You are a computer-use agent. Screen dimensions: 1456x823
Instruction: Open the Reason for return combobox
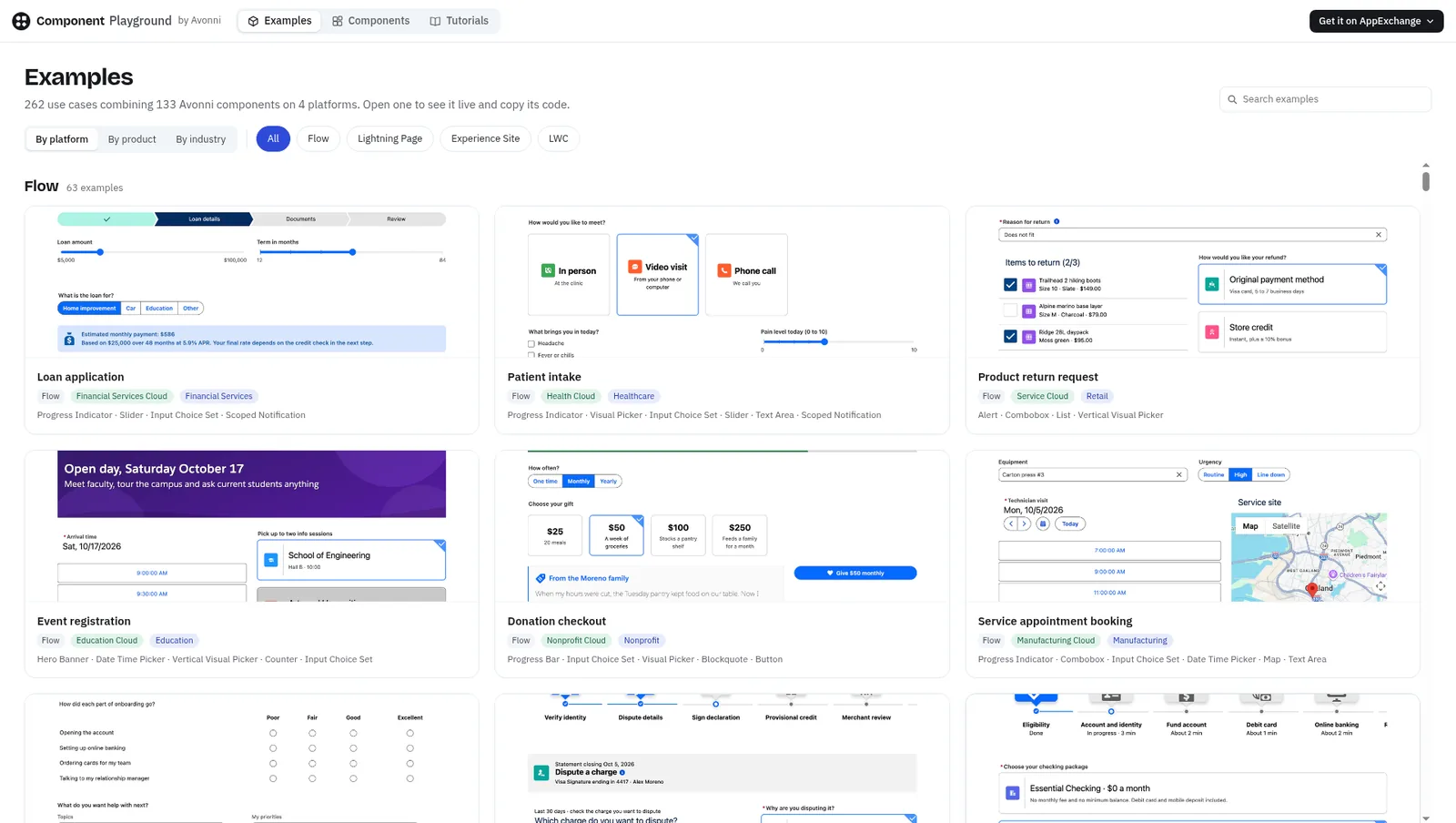pos(1192,235)
